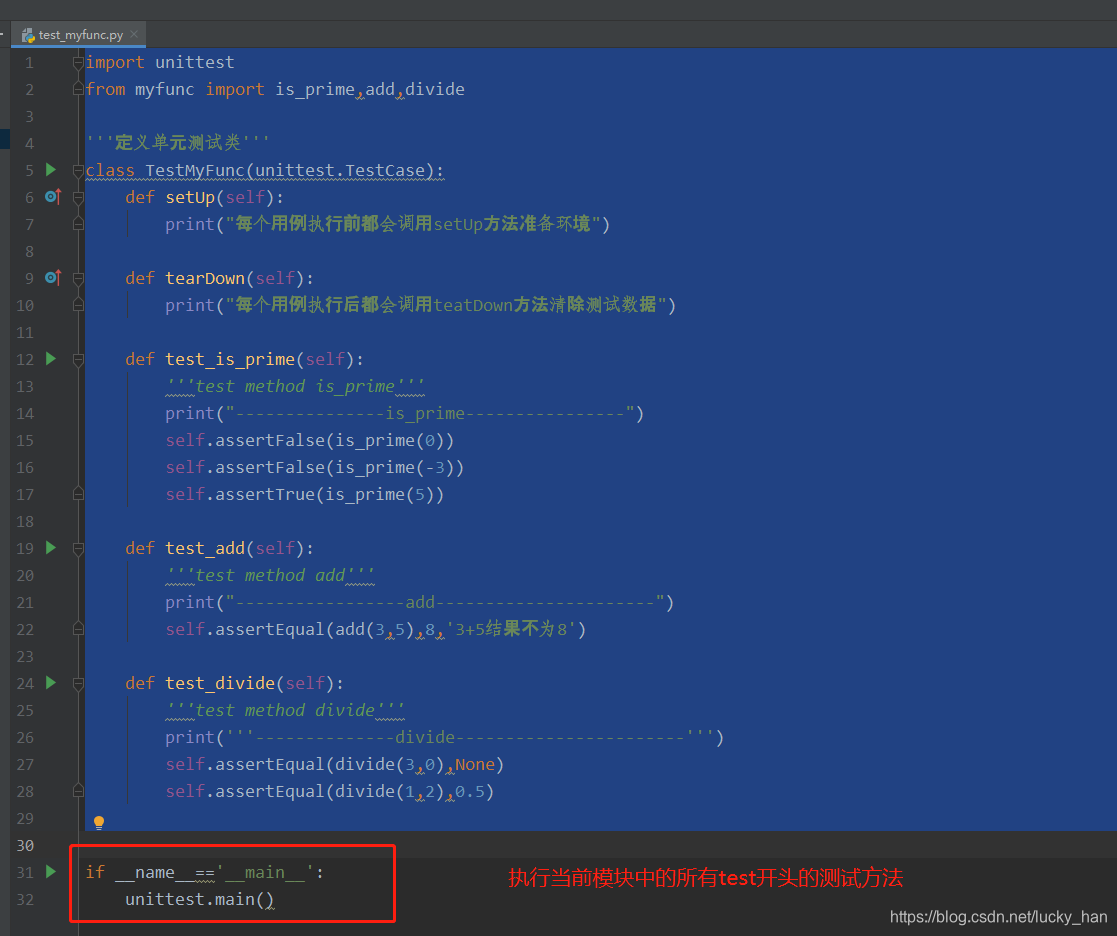Click line number 30 in the gutter
This screenshot has width=1117, height=936.
pyautogui.click(x=25, y=846)
